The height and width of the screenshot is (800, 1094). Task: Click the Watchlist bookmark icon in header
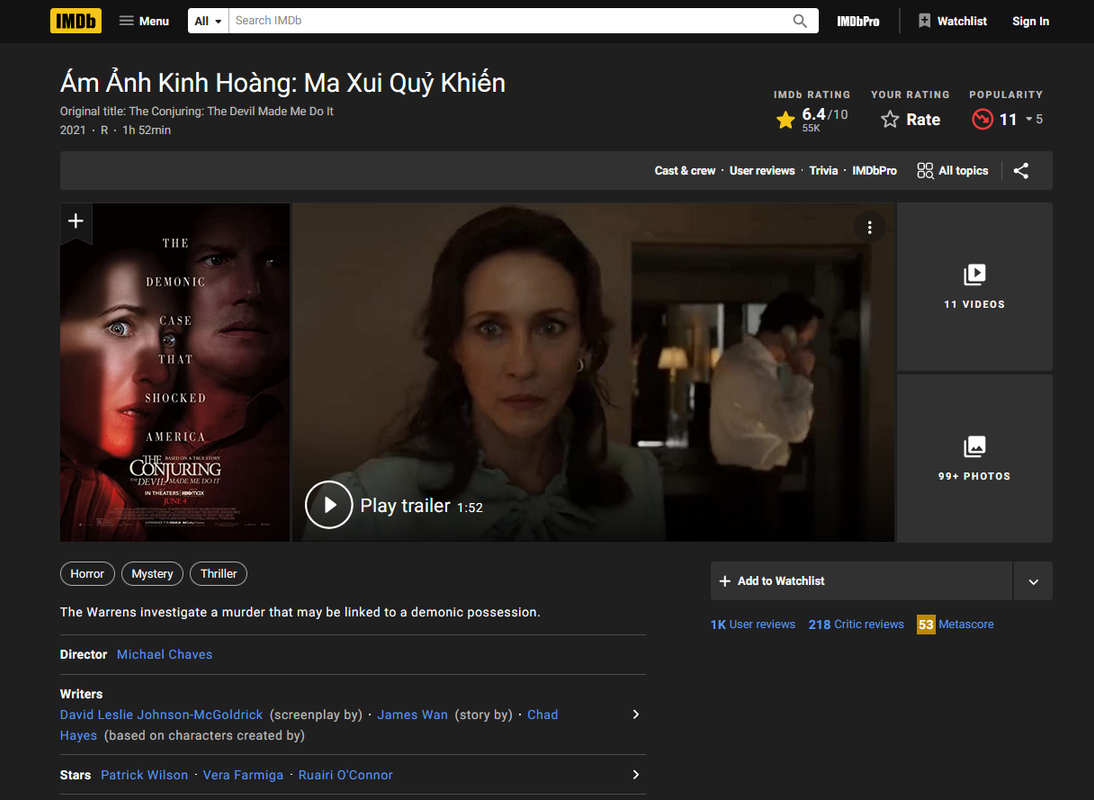point(924,21)
